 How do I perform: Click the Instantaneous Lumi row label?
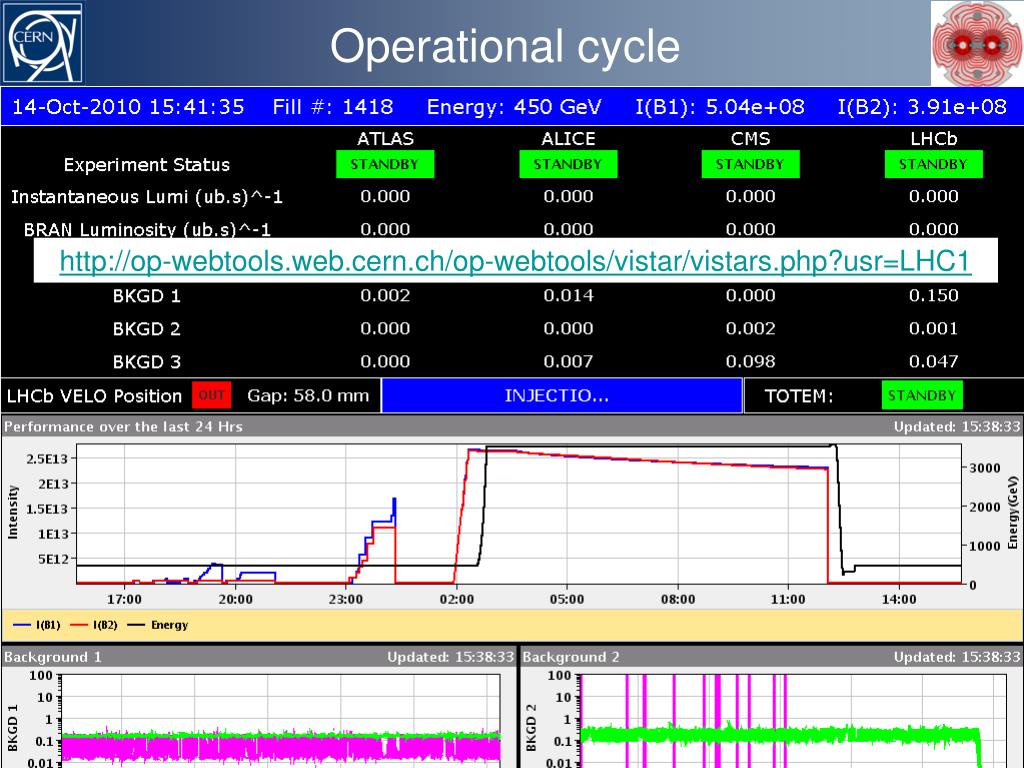[x=147, y=197]
